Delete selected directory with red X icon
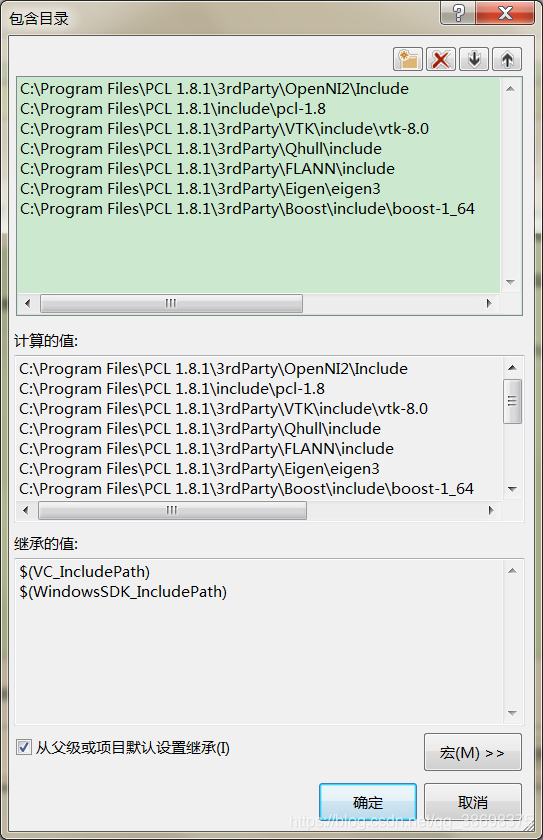543x840 pixels. click(x=441, y=59)
